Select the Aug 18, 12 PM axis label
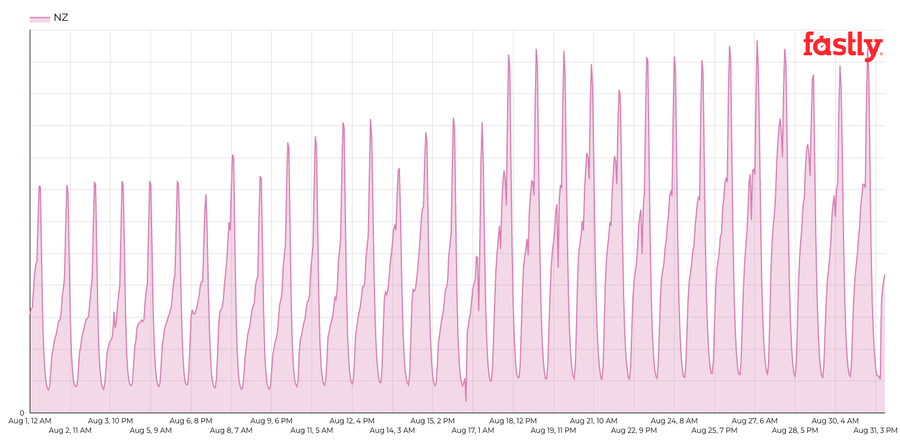Viewport: 900px width, 443px height. point(513,421)
